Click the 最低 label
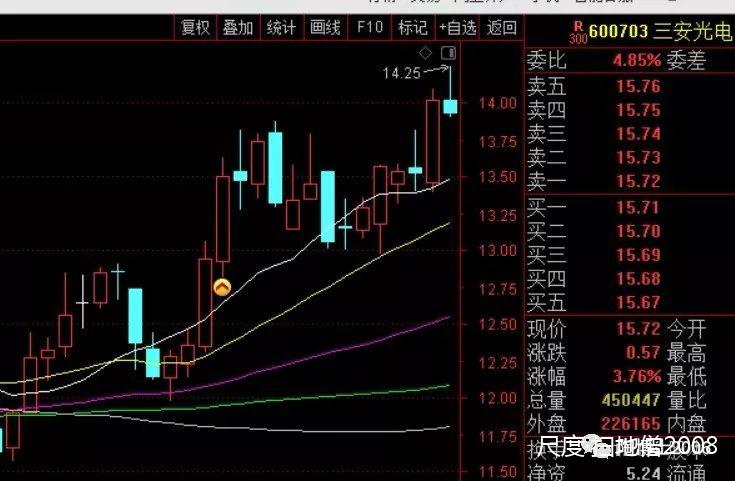This screenshot has height=481, width=735. click(x=686, y=376)
